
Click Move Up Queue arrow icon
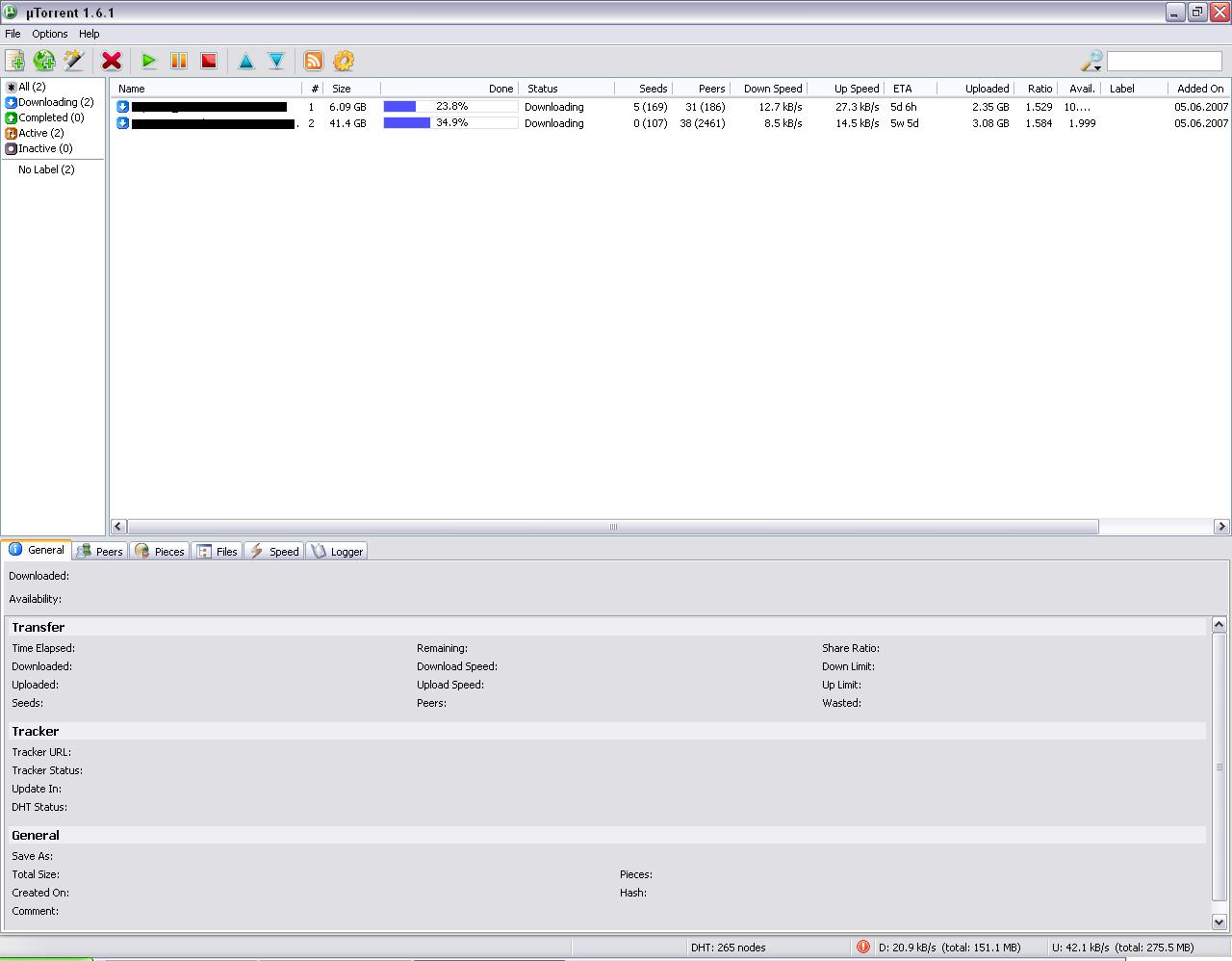click(x=245, y=61)
